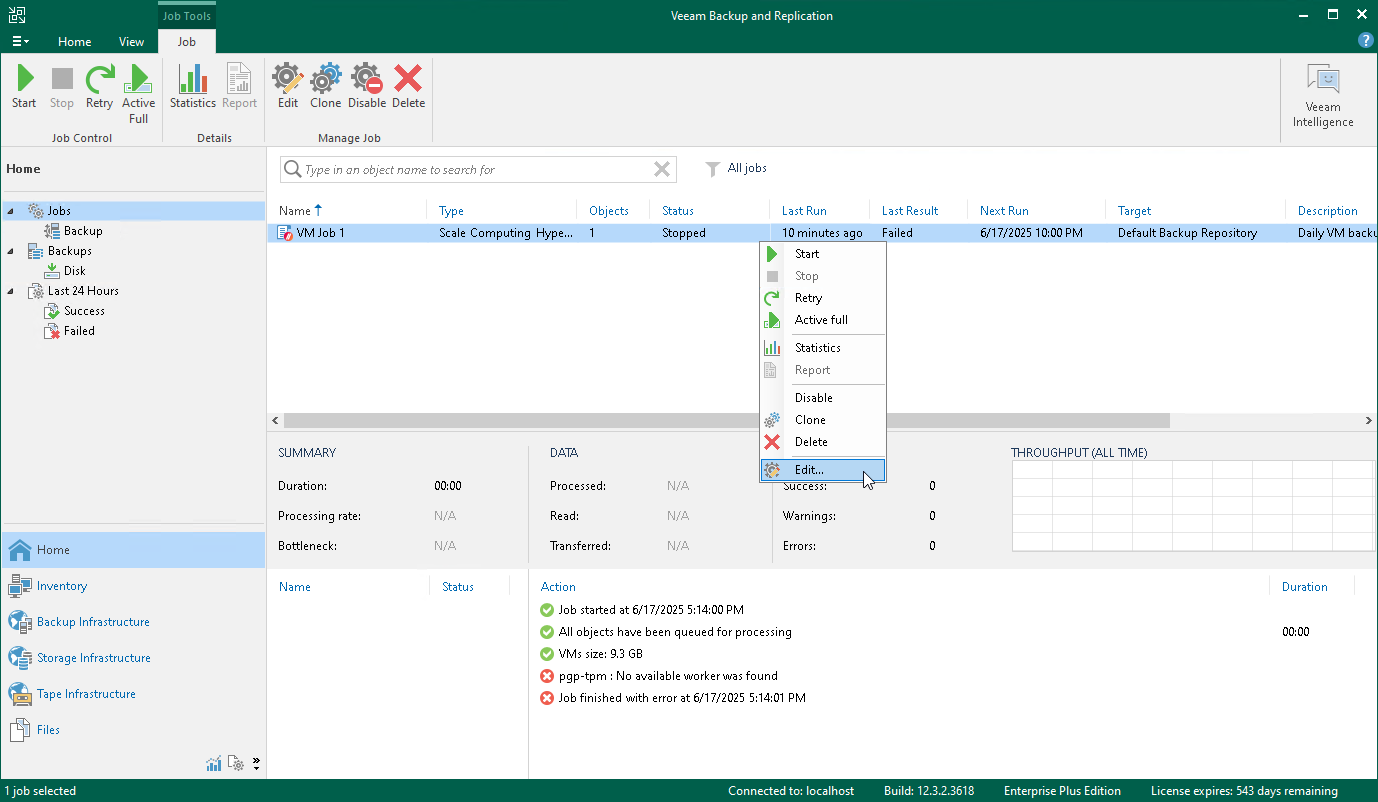The image size is (1378, 802).
Task: Click the Report button in the ribbon
Action: coord(240,87)
